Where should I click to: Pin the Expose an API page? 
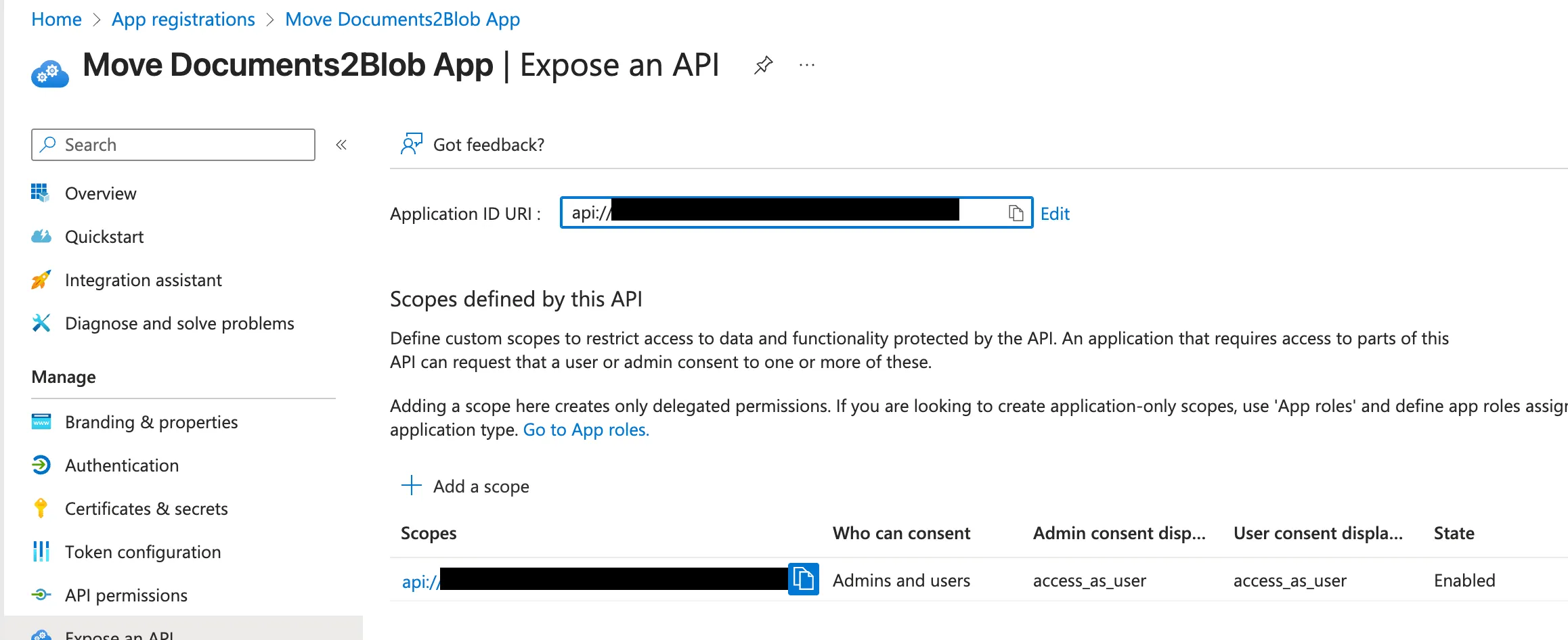pyautogui.click(x=763, y=65)
